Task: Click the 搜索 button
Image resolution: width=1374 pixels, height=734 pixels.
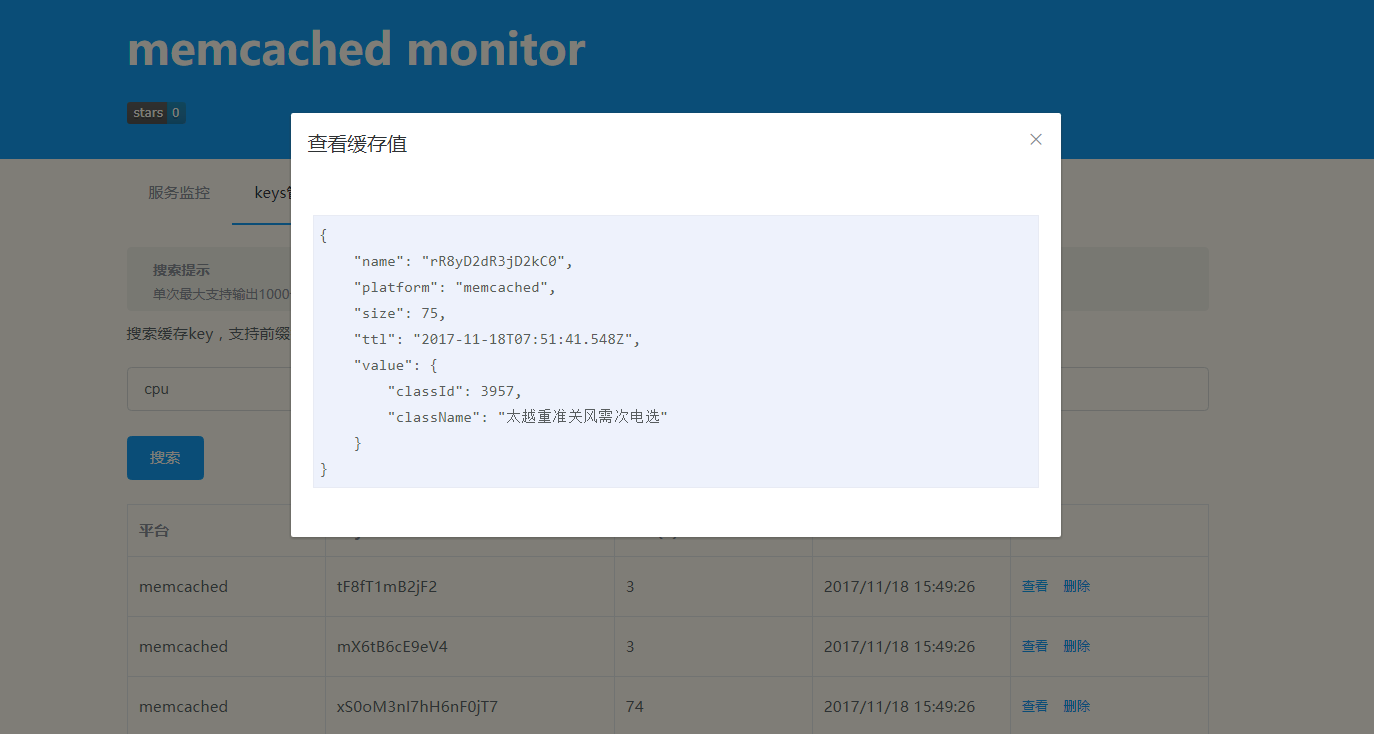Action: point(165,458)
